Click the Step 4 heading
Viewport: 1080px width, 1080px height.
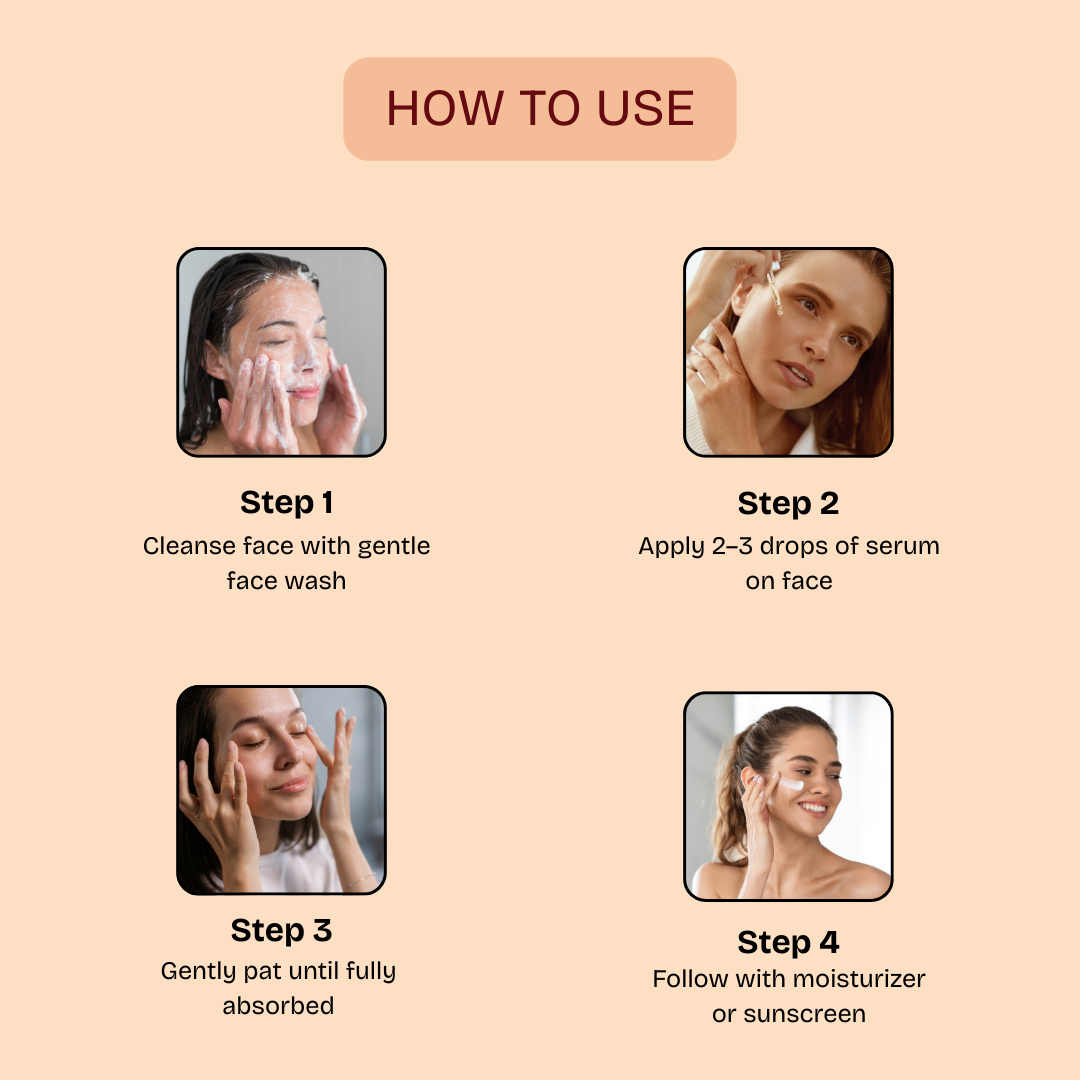click(x=788, y=942)
